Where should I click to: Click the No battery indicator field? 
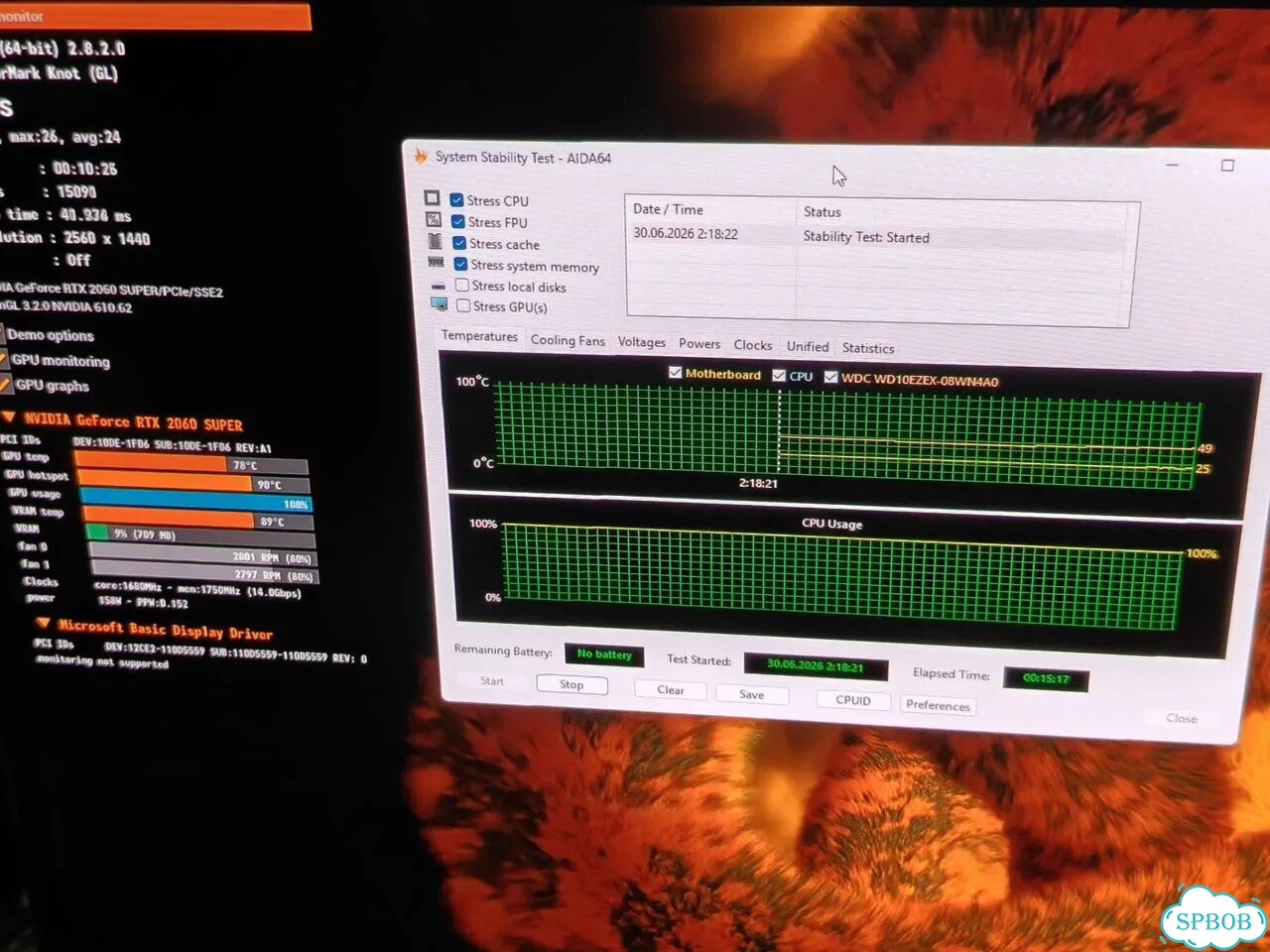(604, 654)
